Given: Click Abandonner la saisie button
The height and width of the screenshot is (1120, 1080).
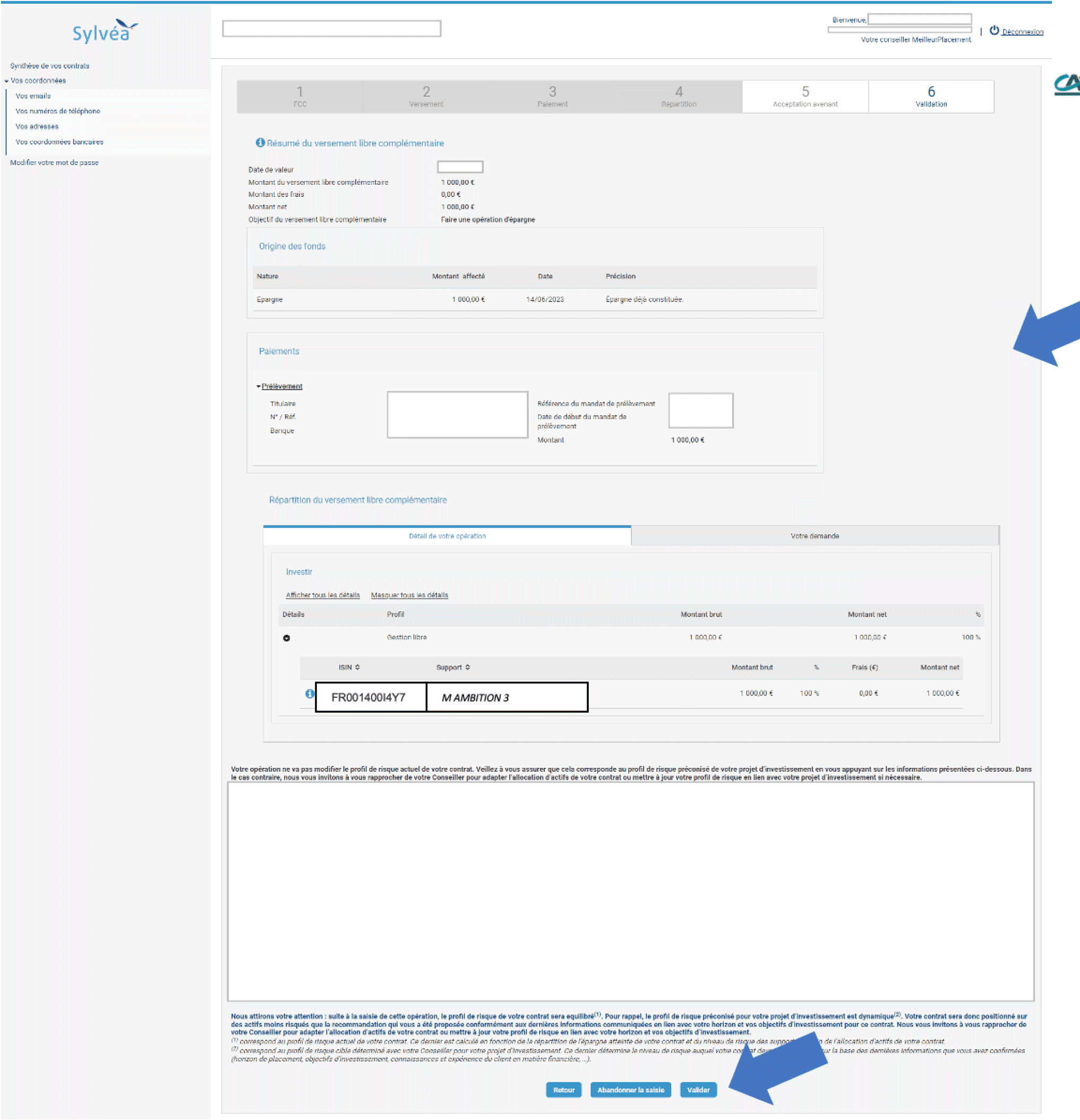Looking at the screenshot, I should click(x=630, y=1090).
